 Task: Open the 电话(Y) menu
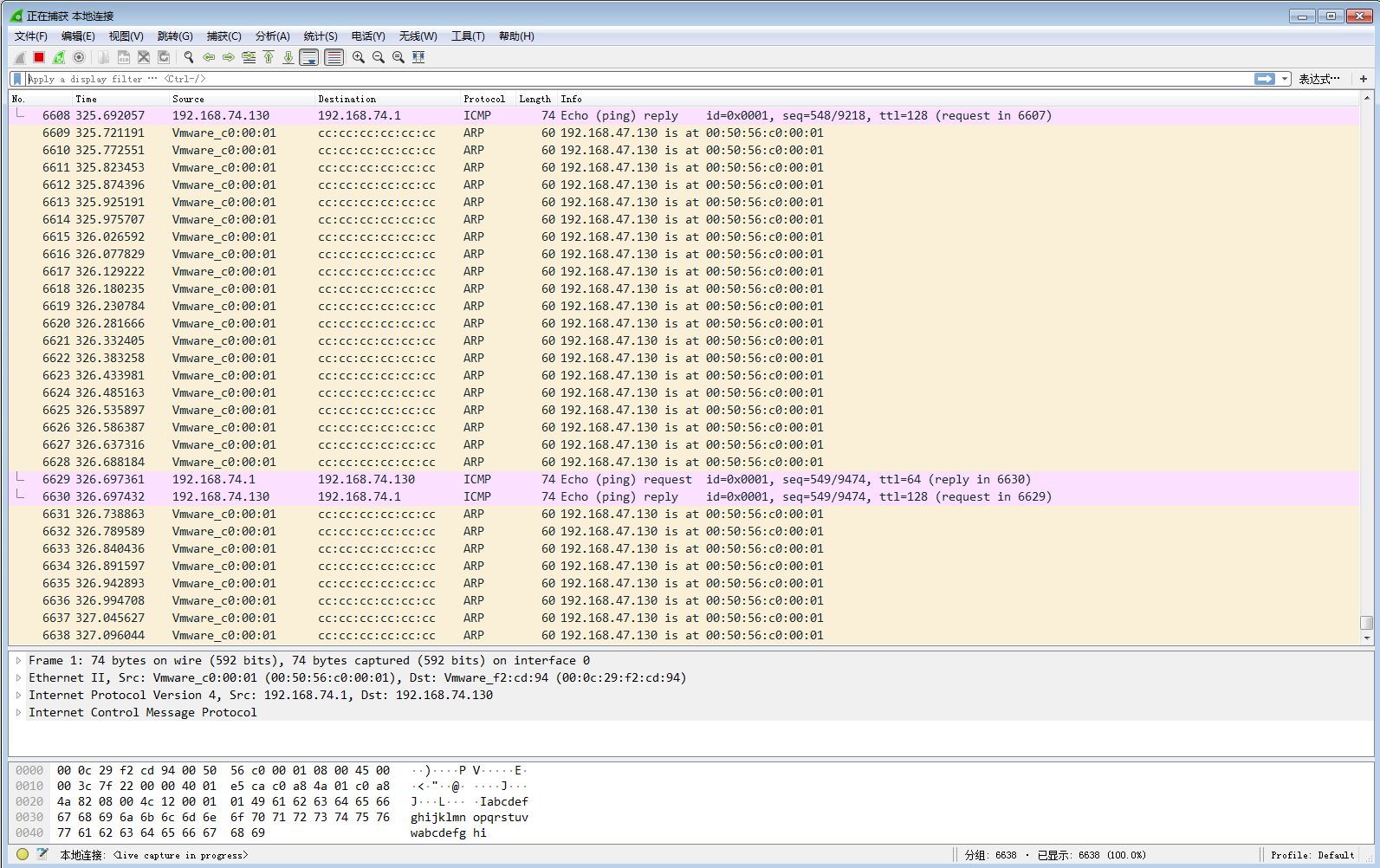click(368, 36)
